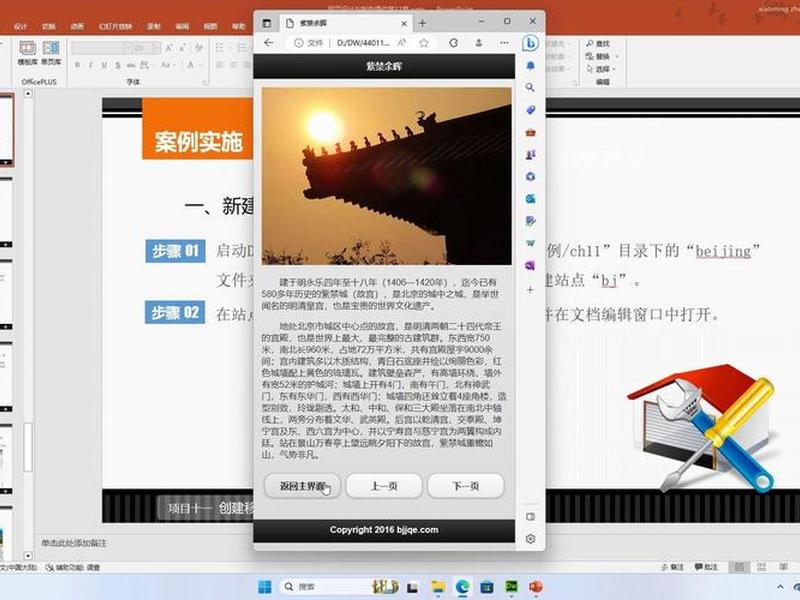Open the Edge profile icon

(x=479, y=43)
